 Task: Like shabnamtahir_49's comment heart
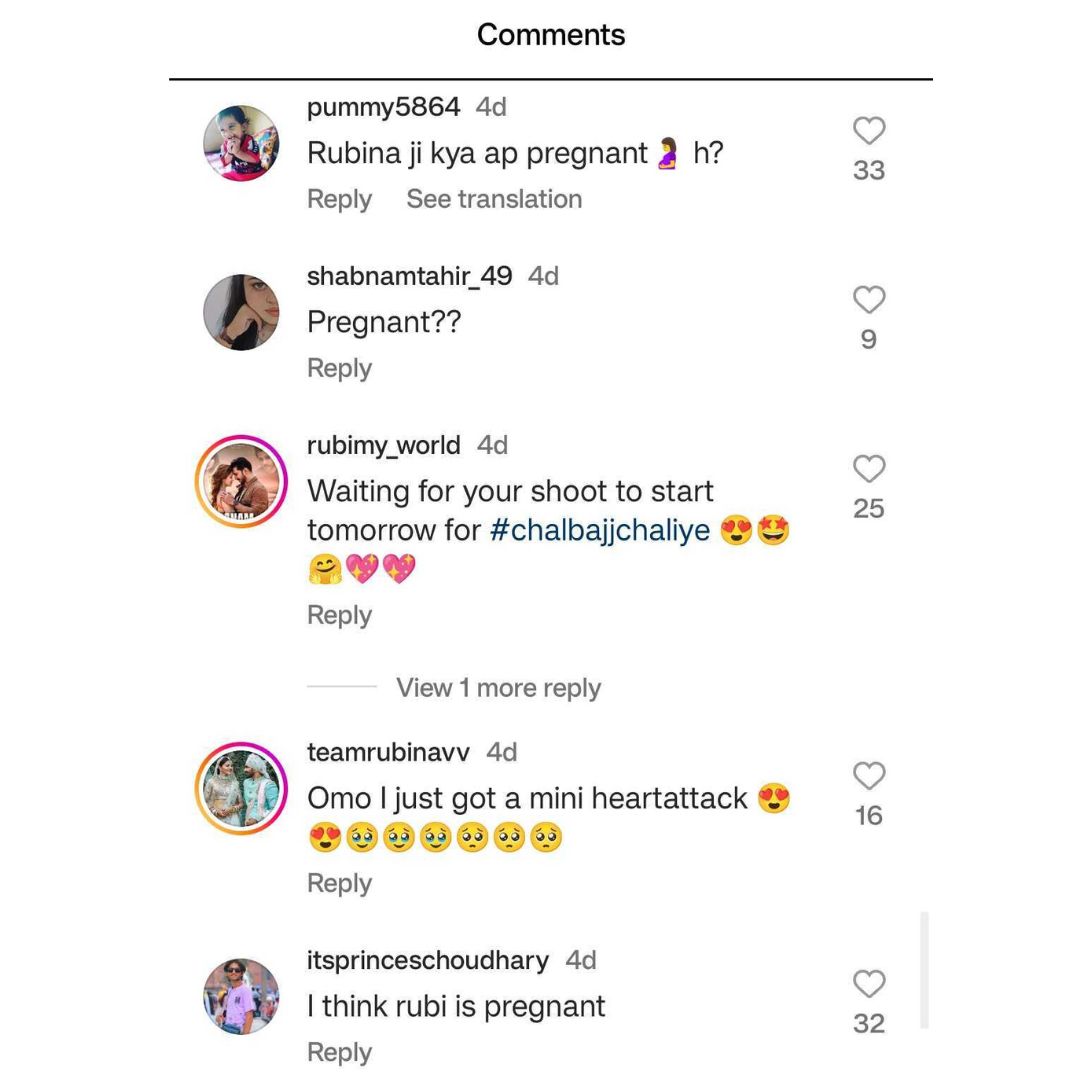(x=869, y=300)
